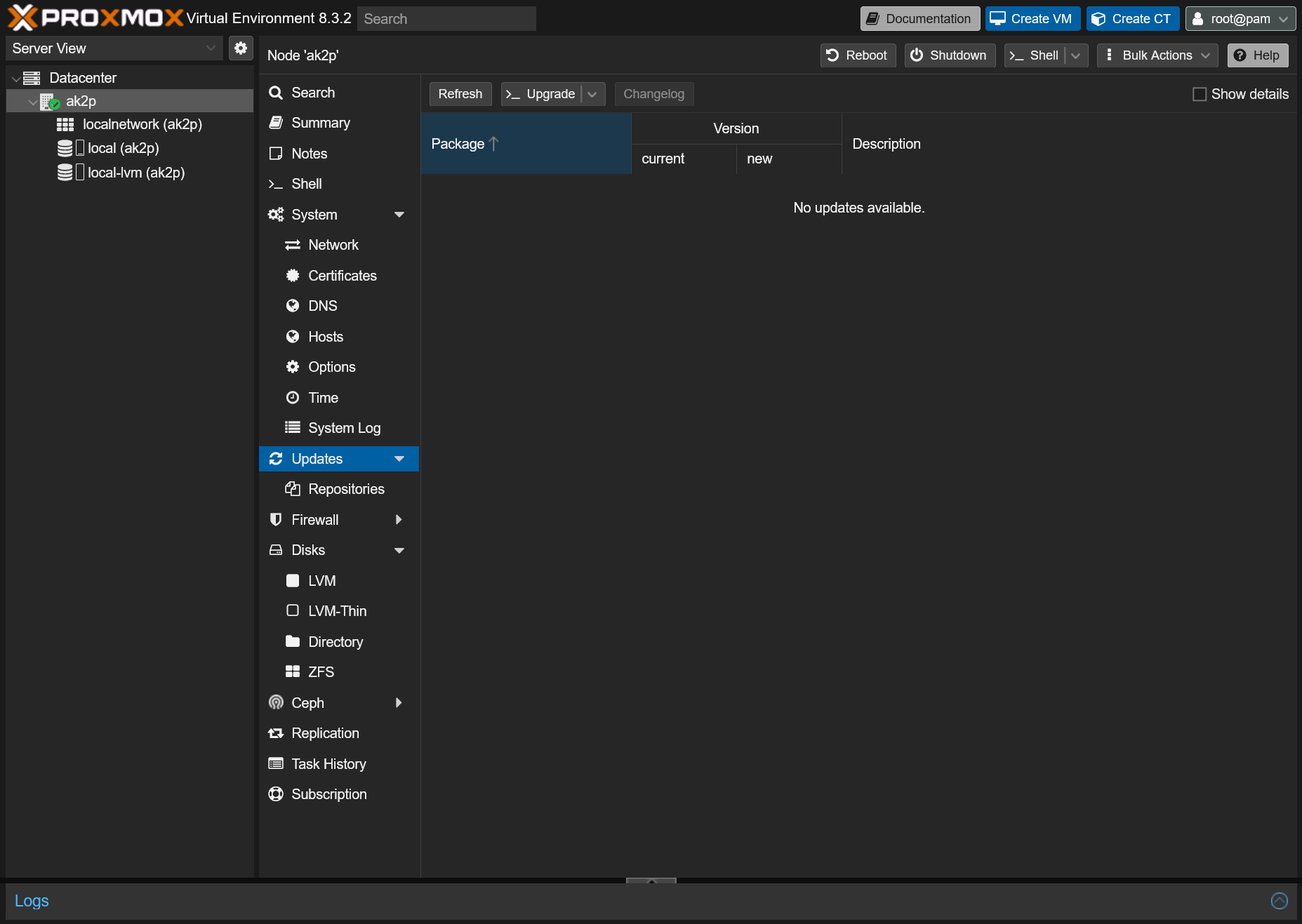Click the DNS globe icon

click(x=293, y=306)
